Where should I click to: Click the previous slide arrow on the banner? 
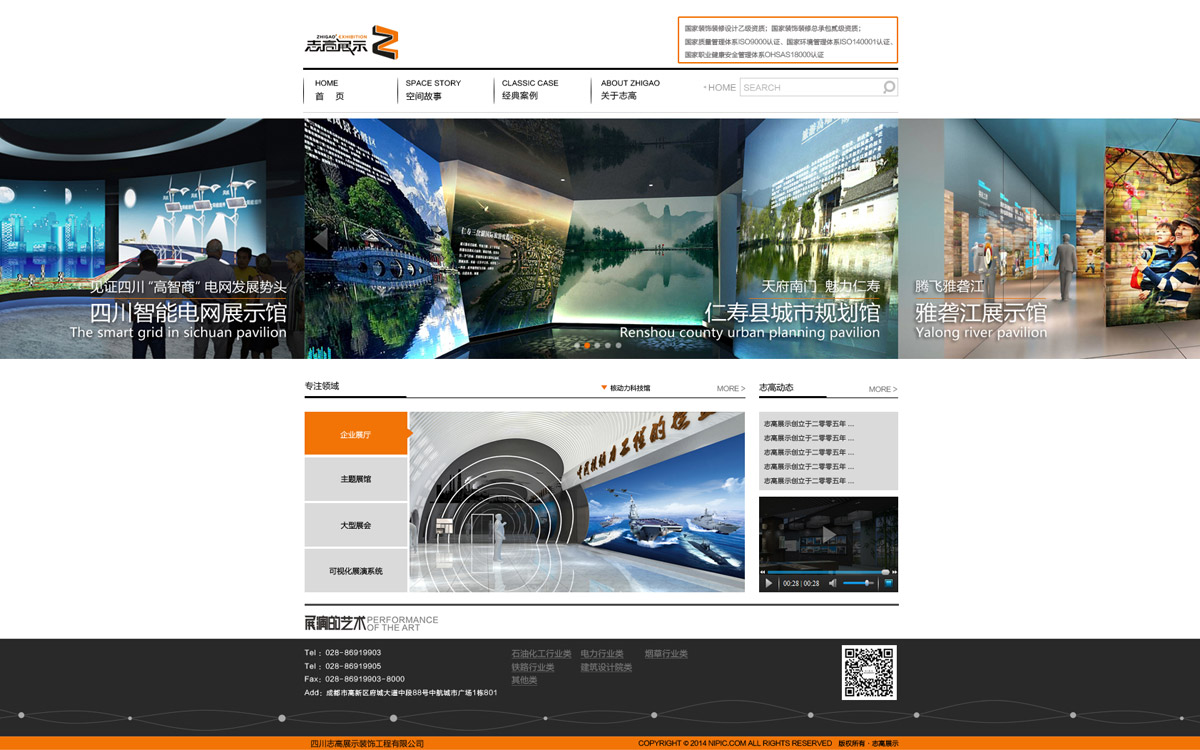(320, 239)
